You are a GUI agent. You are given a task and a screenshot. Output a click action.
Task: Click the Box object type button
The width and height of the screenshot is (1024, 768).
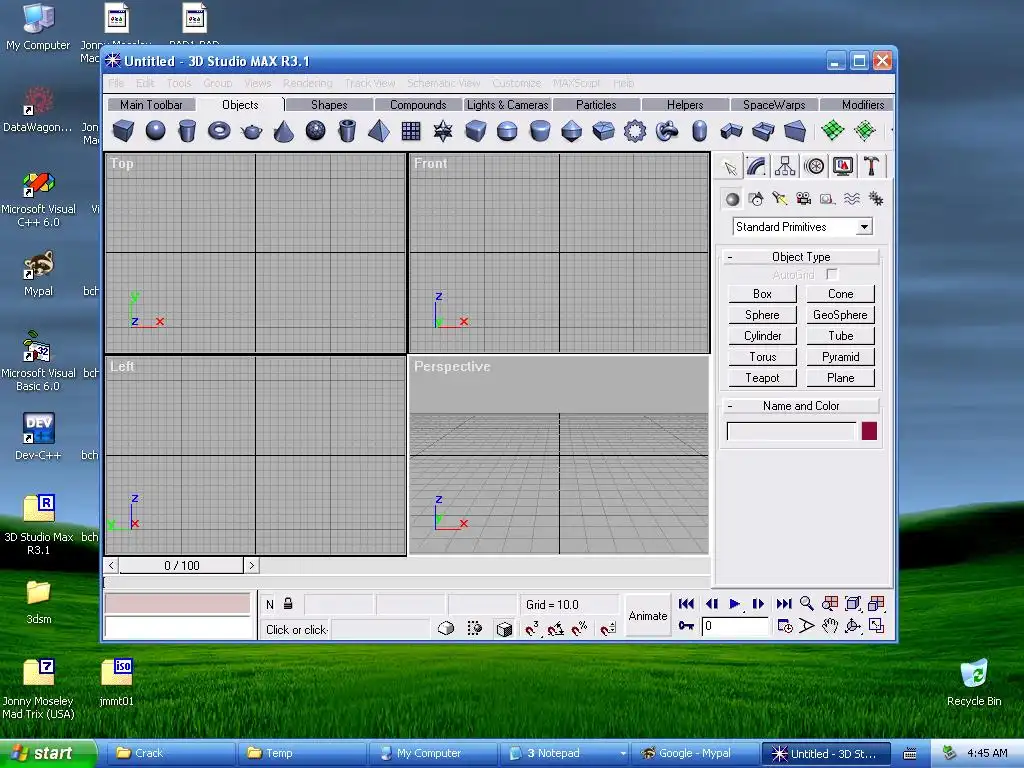(x=762, y=294)
